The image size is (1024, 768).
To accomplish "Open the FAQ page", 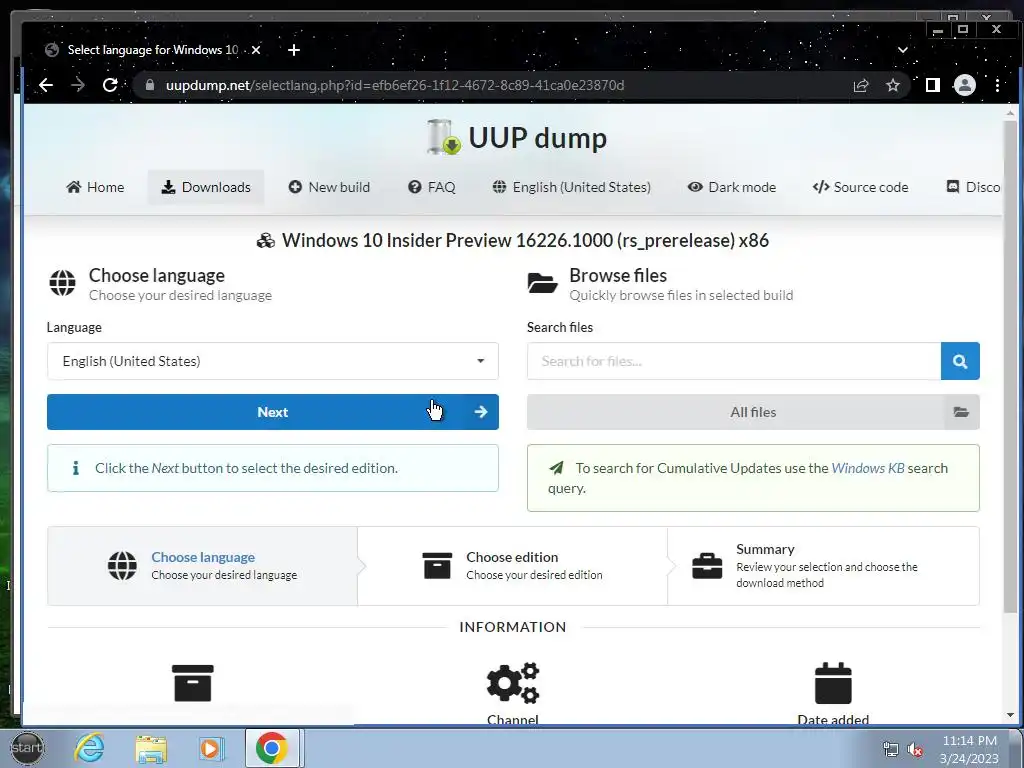I will point(432,187).
